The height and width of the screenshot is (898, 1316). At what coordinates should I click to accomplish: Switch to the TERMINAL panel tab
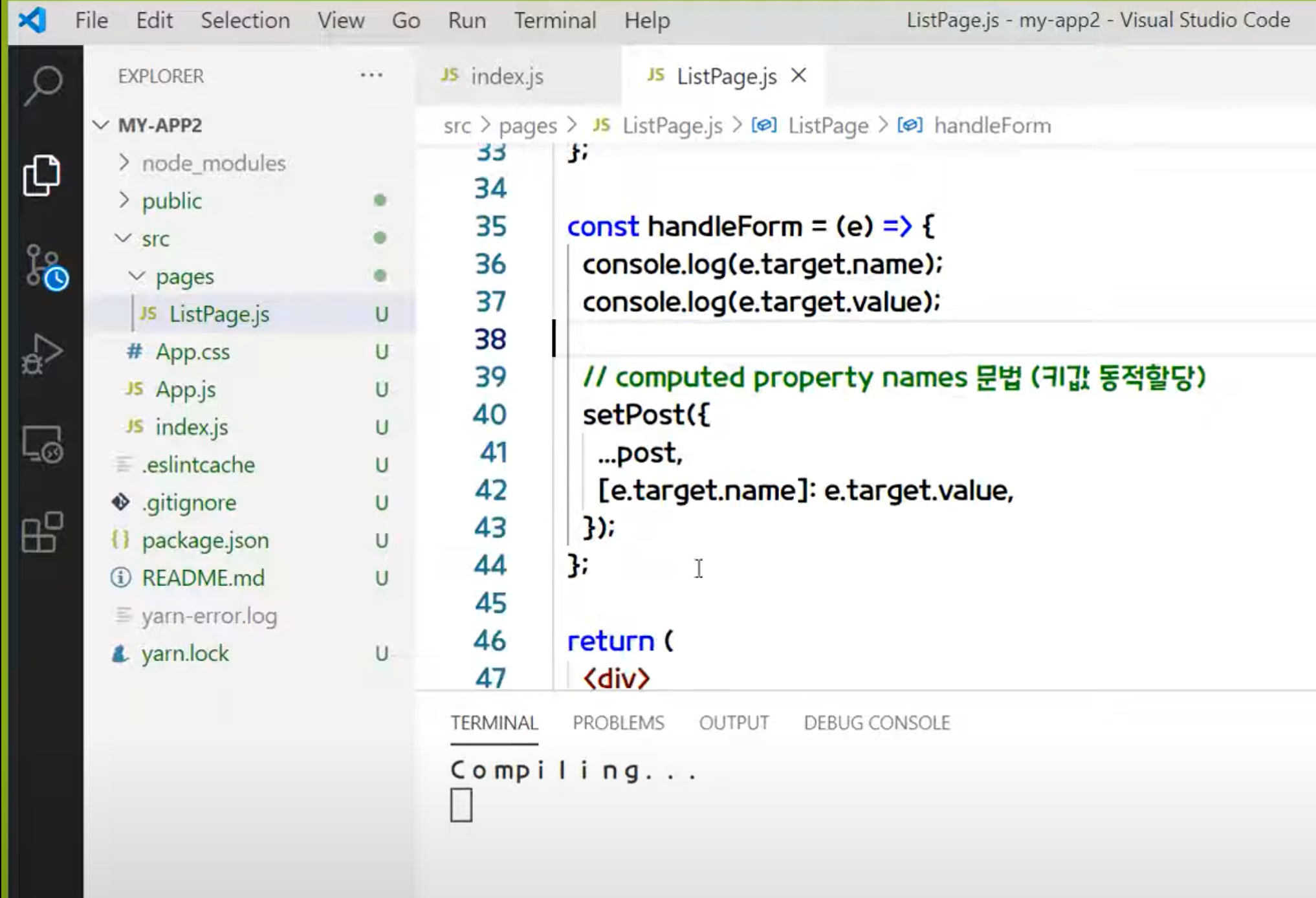[494, 723]
